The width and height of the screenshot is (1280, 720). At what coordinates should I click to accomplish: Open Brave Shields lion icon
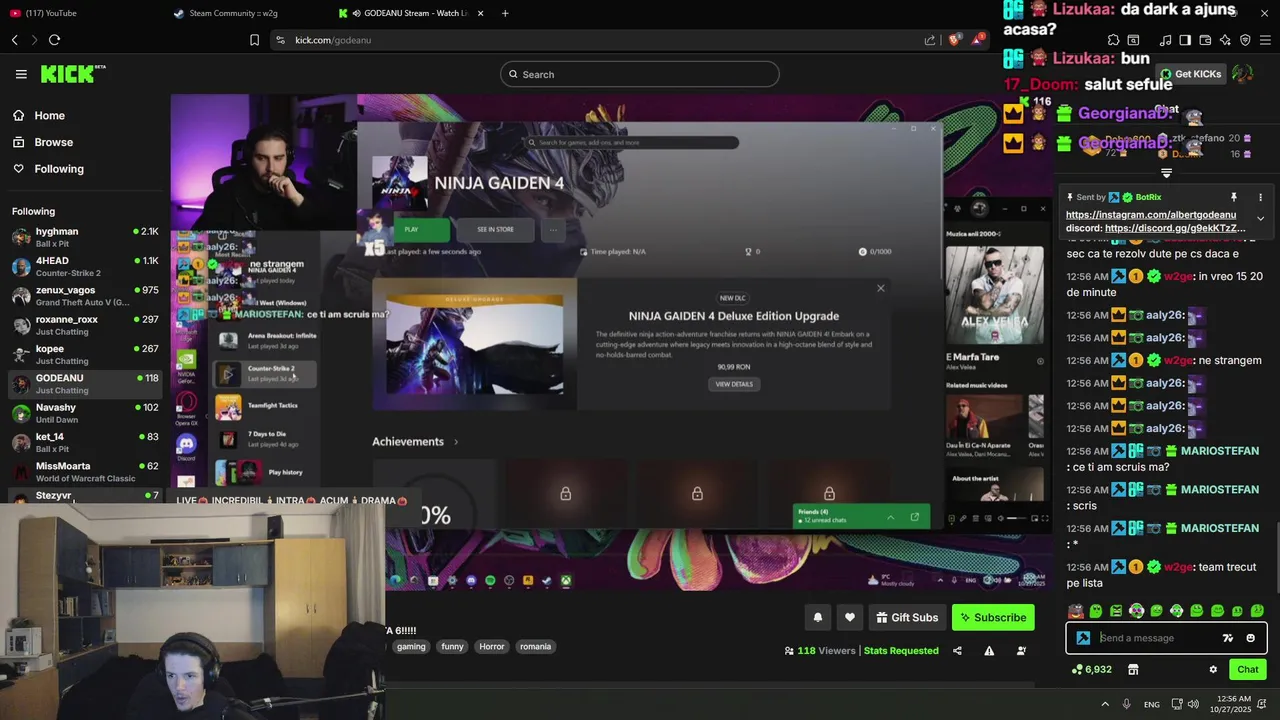(954, 40)
